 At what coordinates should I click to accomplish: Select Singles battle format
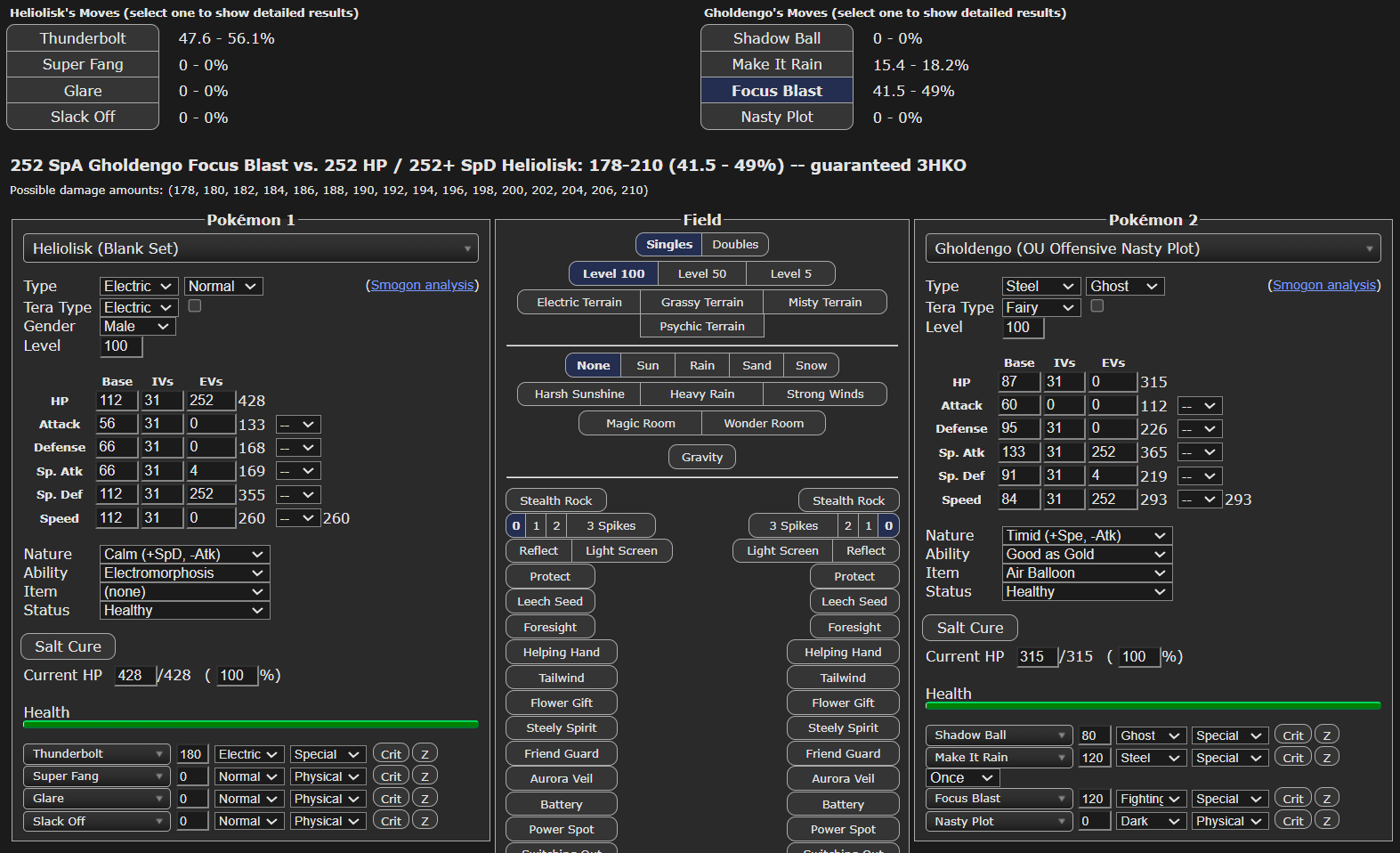pyautogui.click(x=669, y=244)
